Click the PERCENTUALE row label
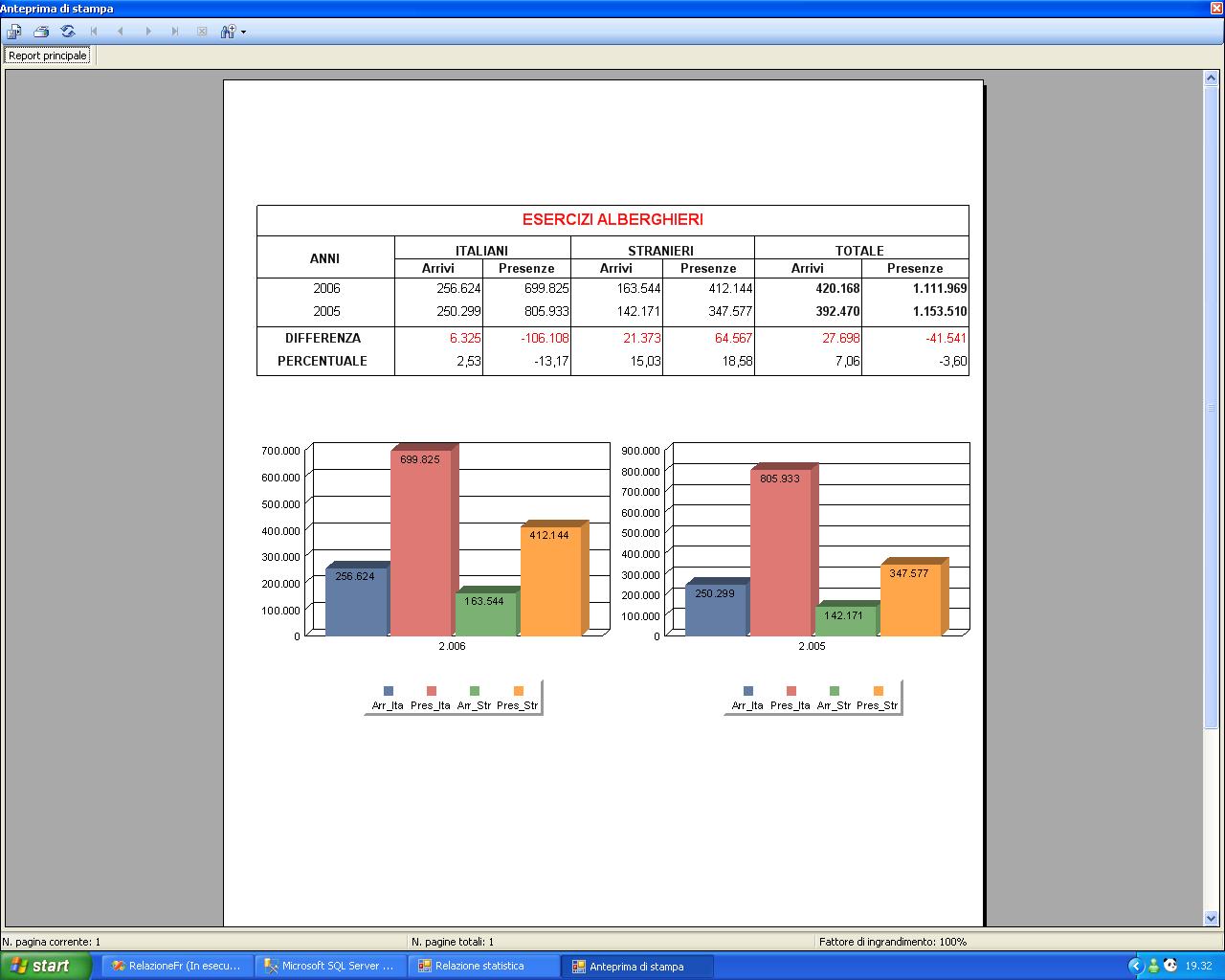This screenshot has height=980, width=1225. click(323, 361)
